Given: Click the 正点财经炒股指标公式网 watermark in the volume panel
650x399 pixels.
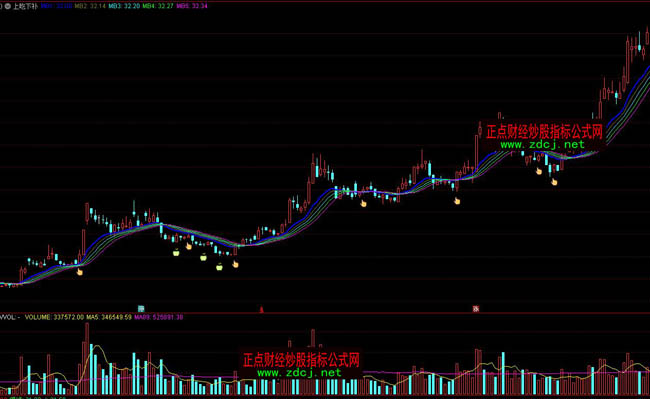Looking at the screenshot, I should 301,360.
